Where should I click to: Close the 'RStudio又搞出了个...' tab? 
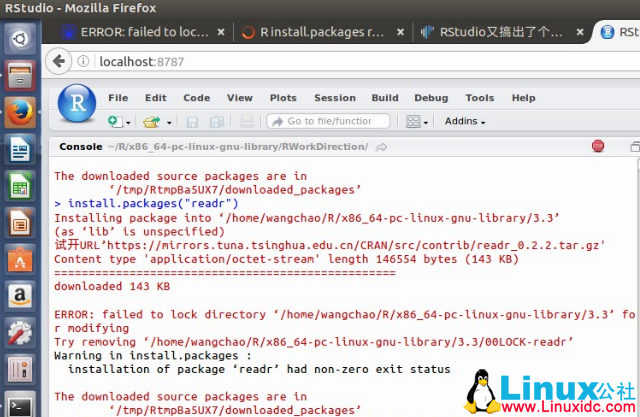coord(580,32)
